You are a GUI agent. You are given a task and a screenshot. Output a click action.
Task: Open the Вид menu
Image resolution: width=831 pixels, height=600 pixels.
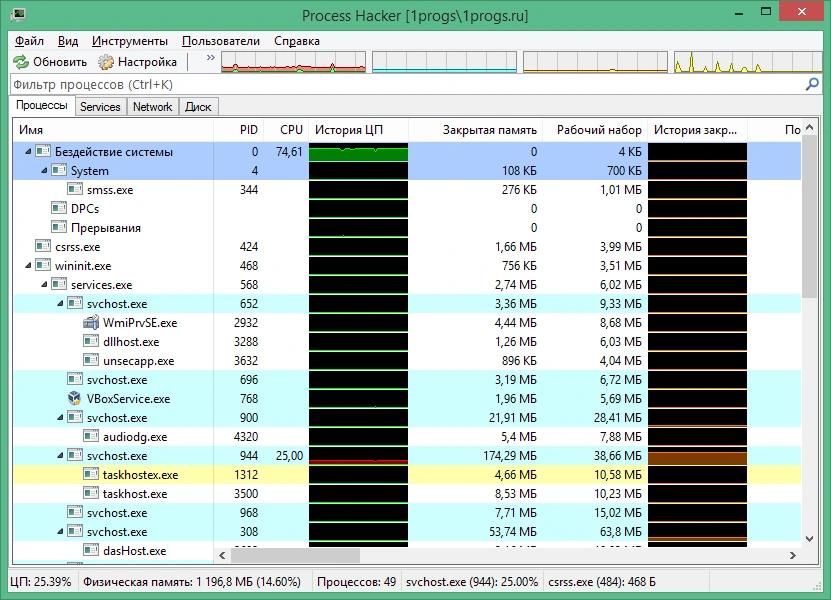tap(68, 41)
